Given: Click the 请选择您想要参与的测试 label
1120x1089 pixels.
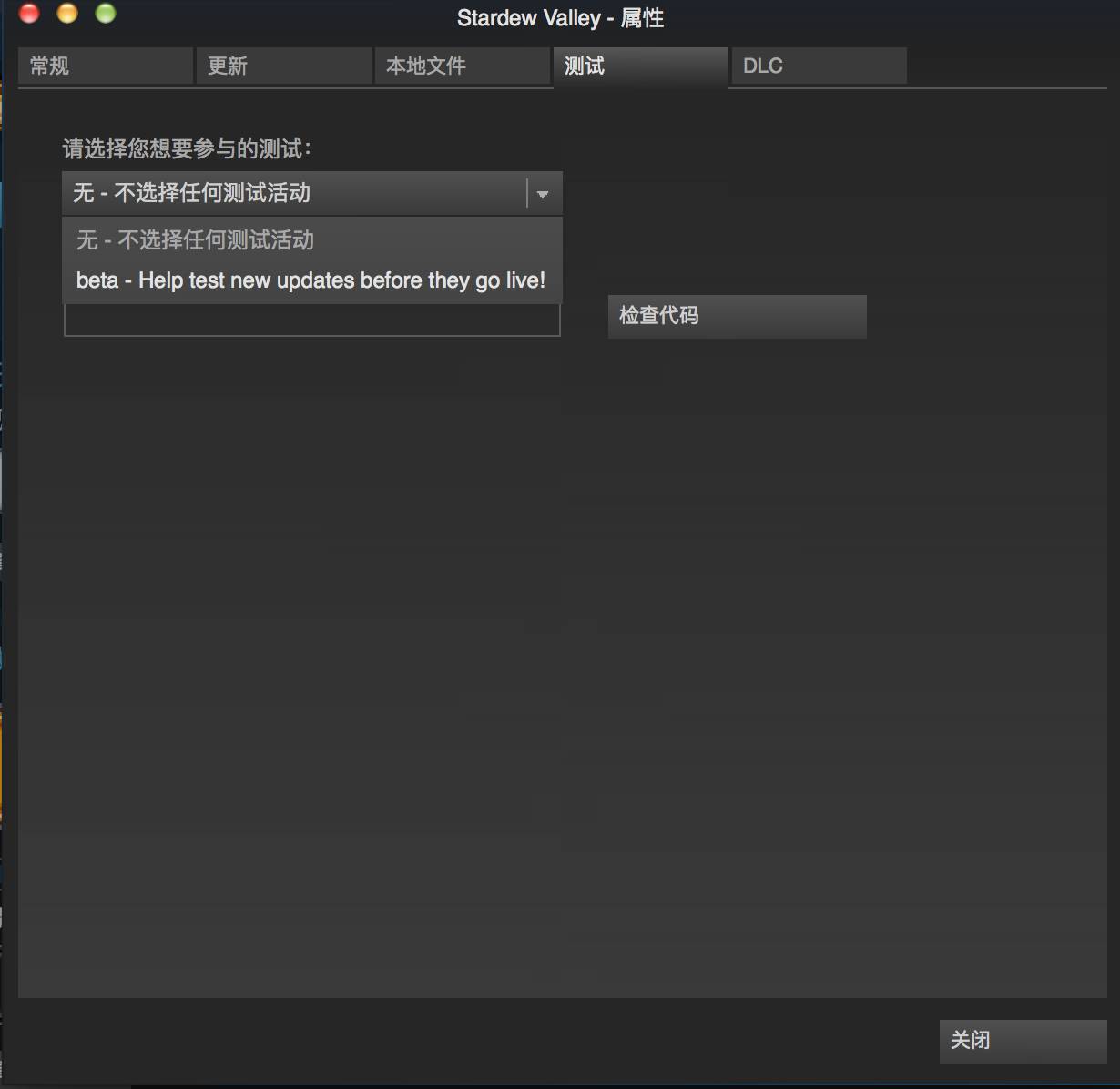Looking at the screenshot, I should click(x=187, y=148).
